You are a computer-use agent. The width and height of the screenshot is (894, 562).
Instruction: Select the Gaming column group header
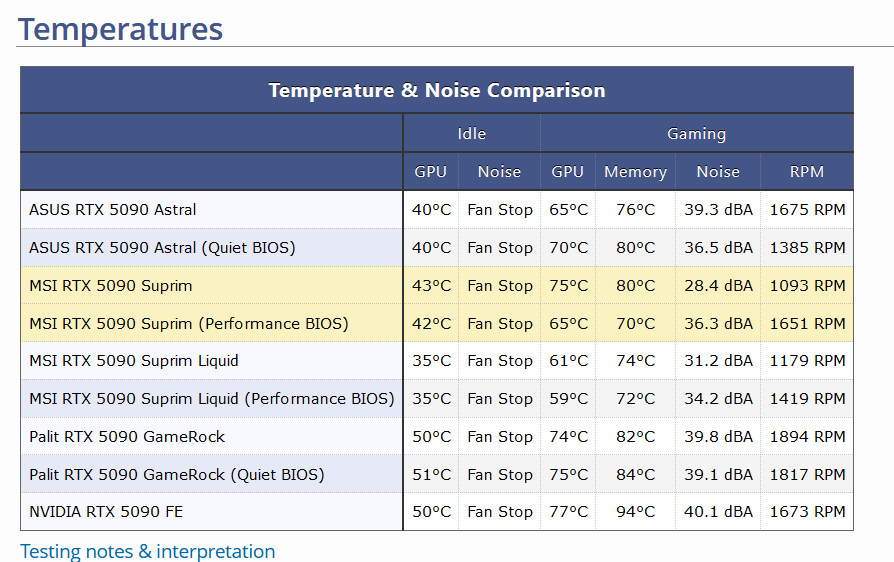696,134
